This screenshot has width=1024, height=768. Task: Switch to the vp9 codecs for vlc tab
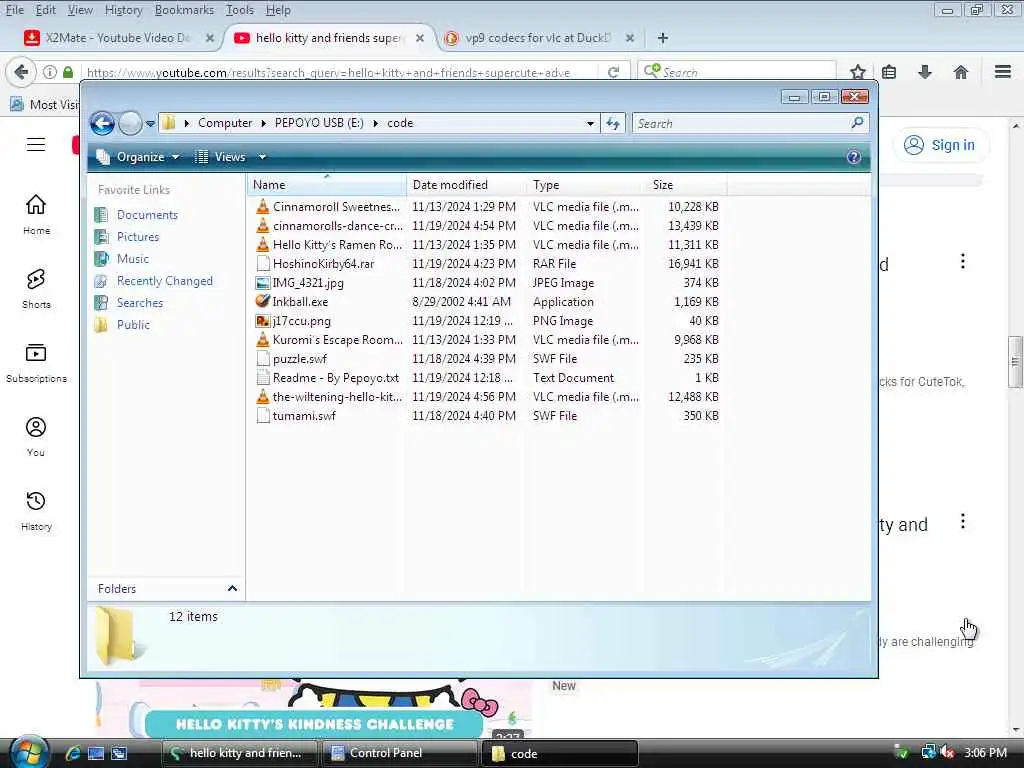point(539,38)
